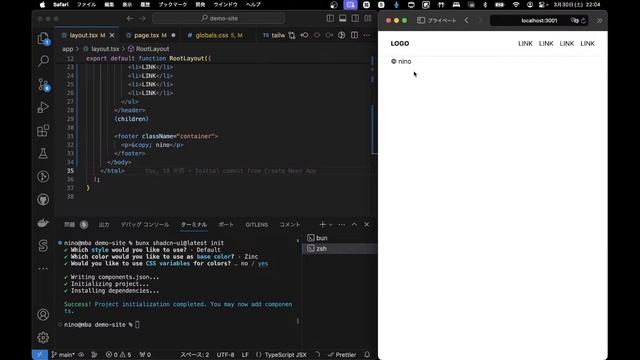
Task: Open the Source Control view
Action: click(43, 84)
